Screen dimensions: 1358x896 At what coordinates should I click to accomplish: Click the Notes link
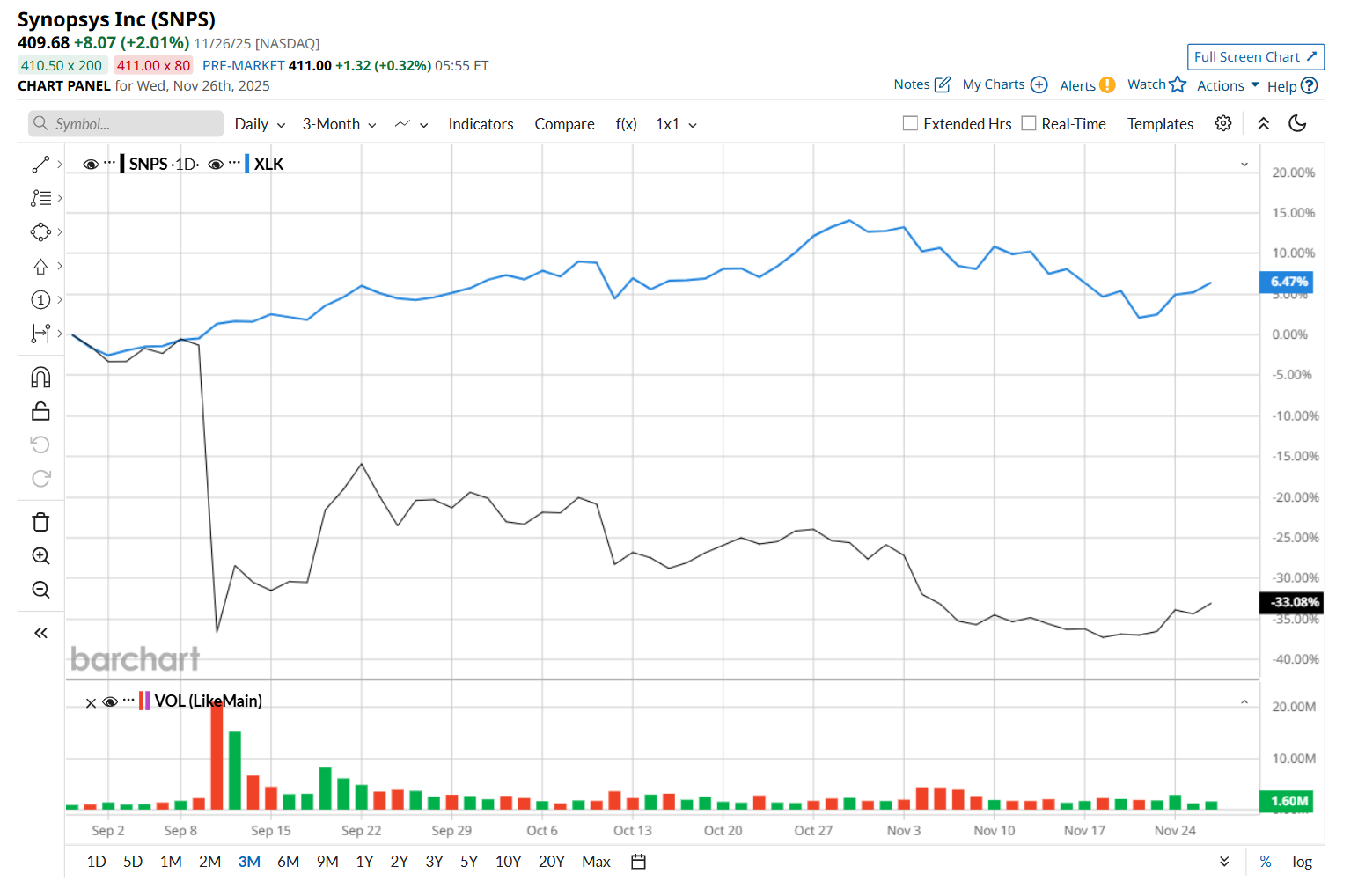[x=912, y=84]
